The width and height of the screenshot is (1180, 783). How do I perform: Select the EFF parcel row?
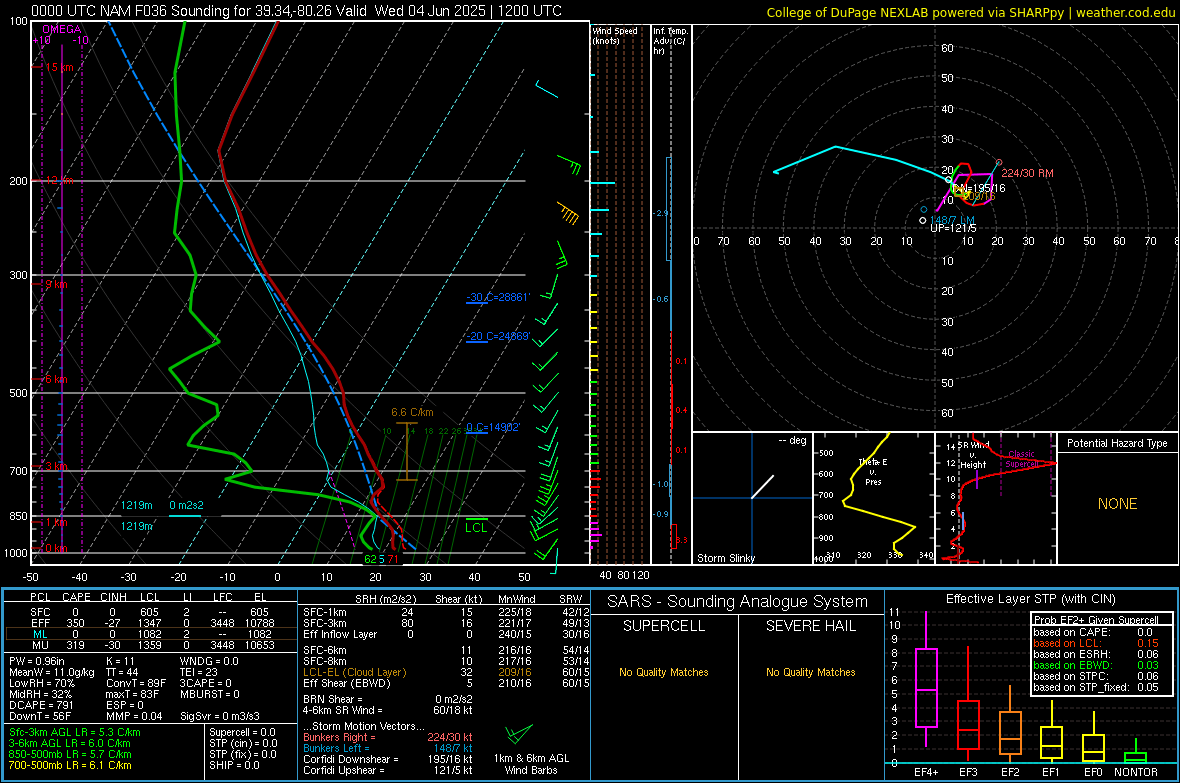pos(151,623)
